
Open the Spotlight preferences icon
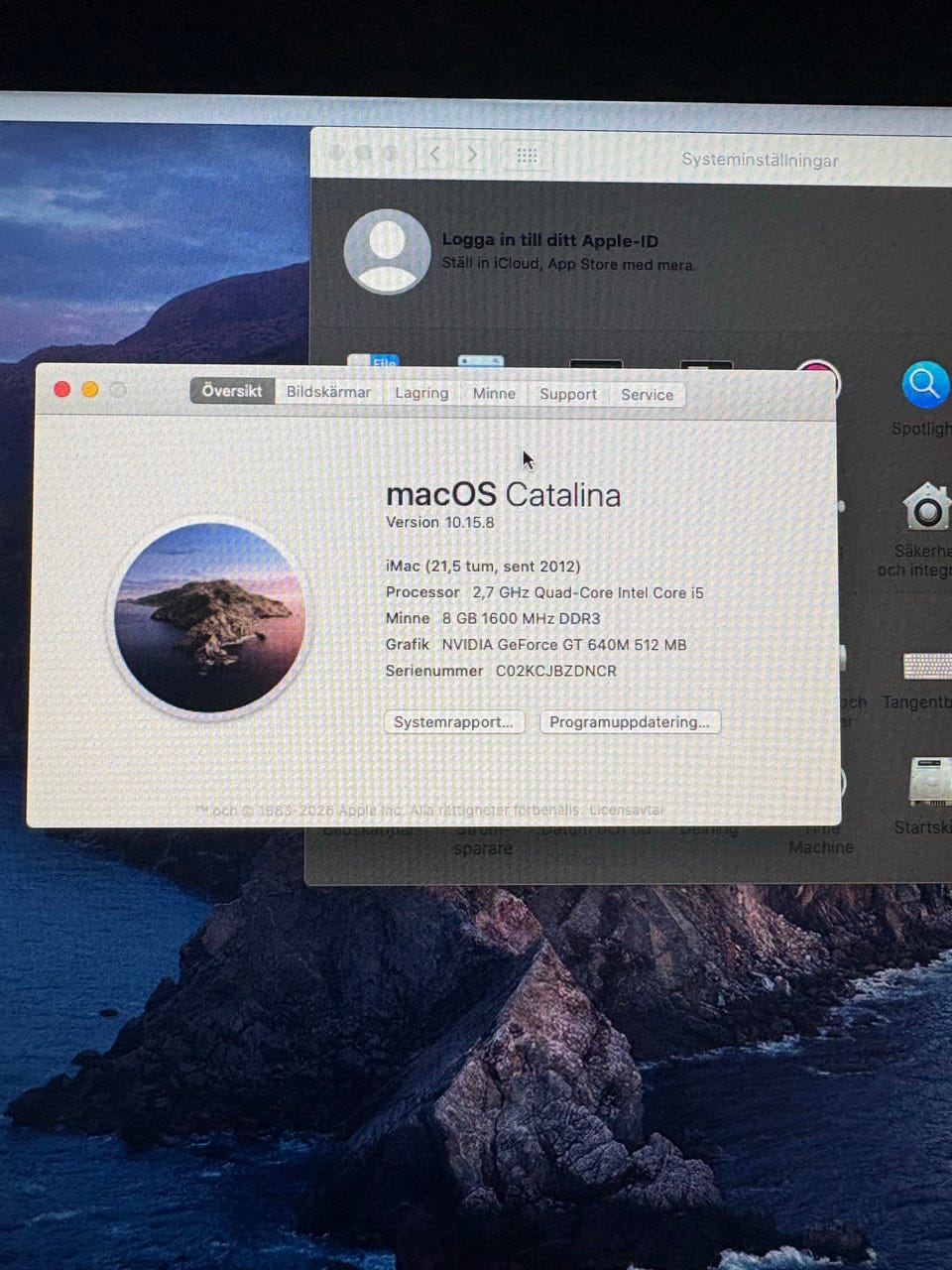pyautogui.click(x=925, y=384)
